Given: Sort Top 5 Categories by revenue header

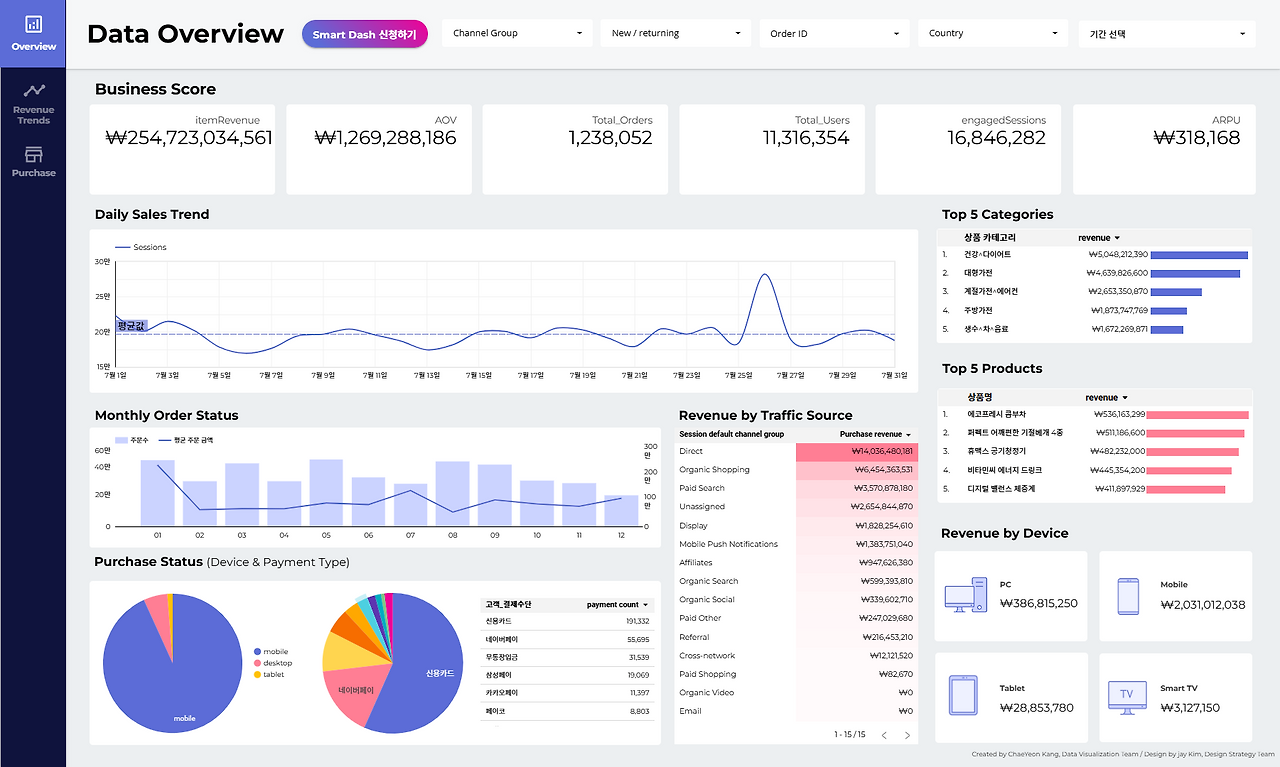Looking at the screenshot, I should 1099,238.
